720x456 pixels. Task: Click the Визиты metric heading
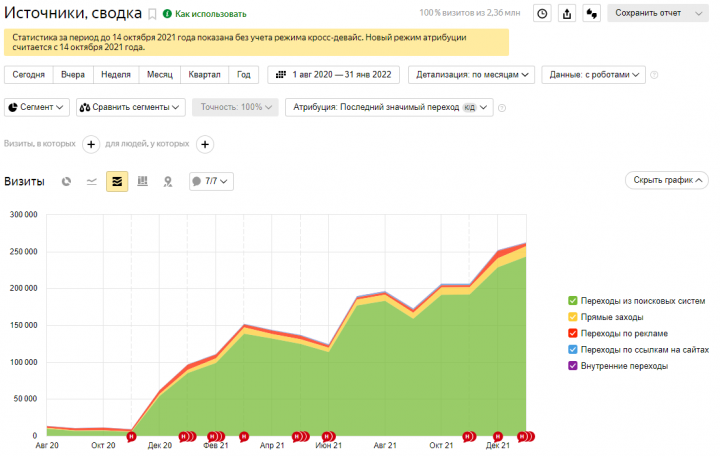pyautogui.click(x=24, y=181)
